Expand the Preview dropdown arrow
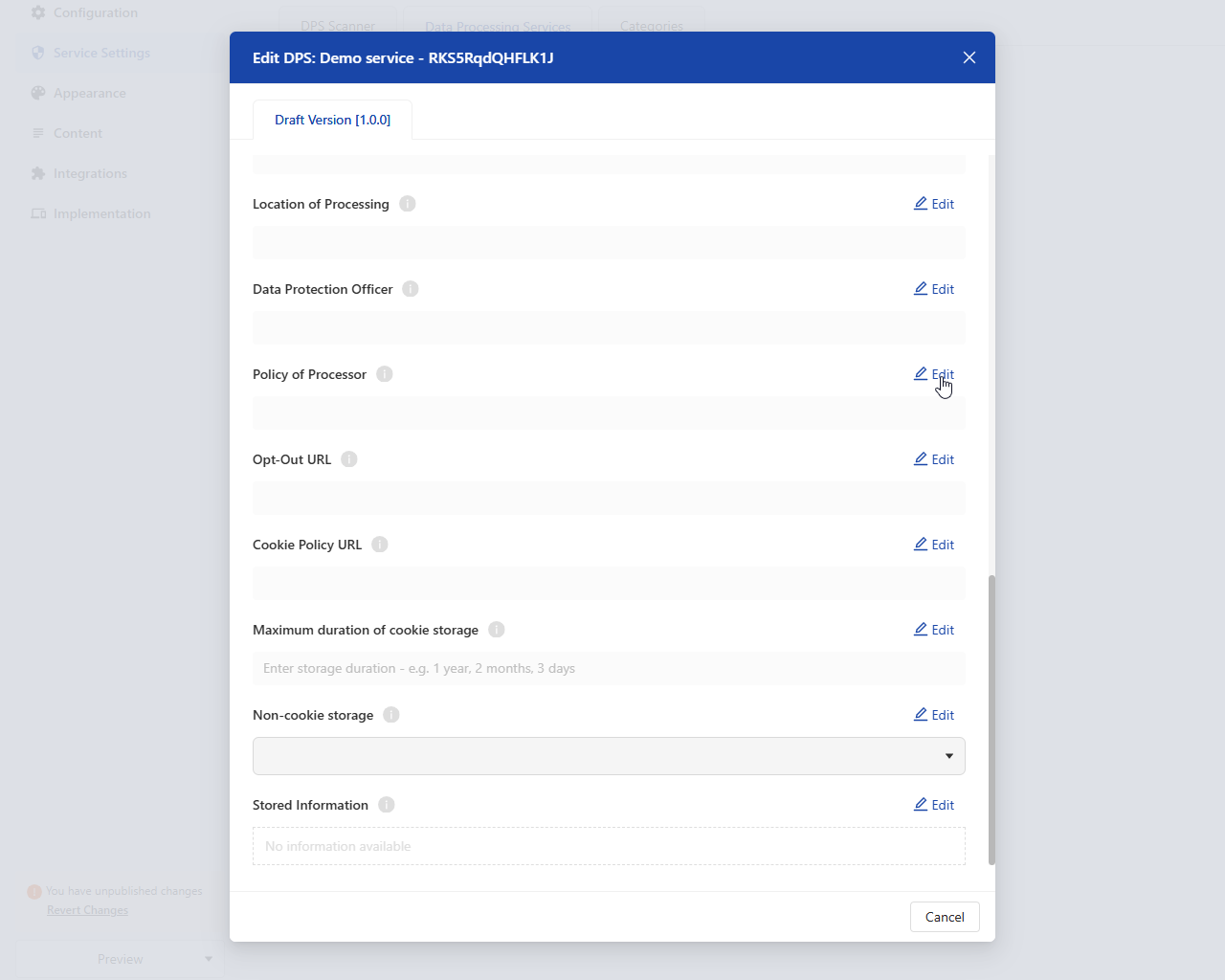Viewport: 1225px width, 980px height. (208, 959)
